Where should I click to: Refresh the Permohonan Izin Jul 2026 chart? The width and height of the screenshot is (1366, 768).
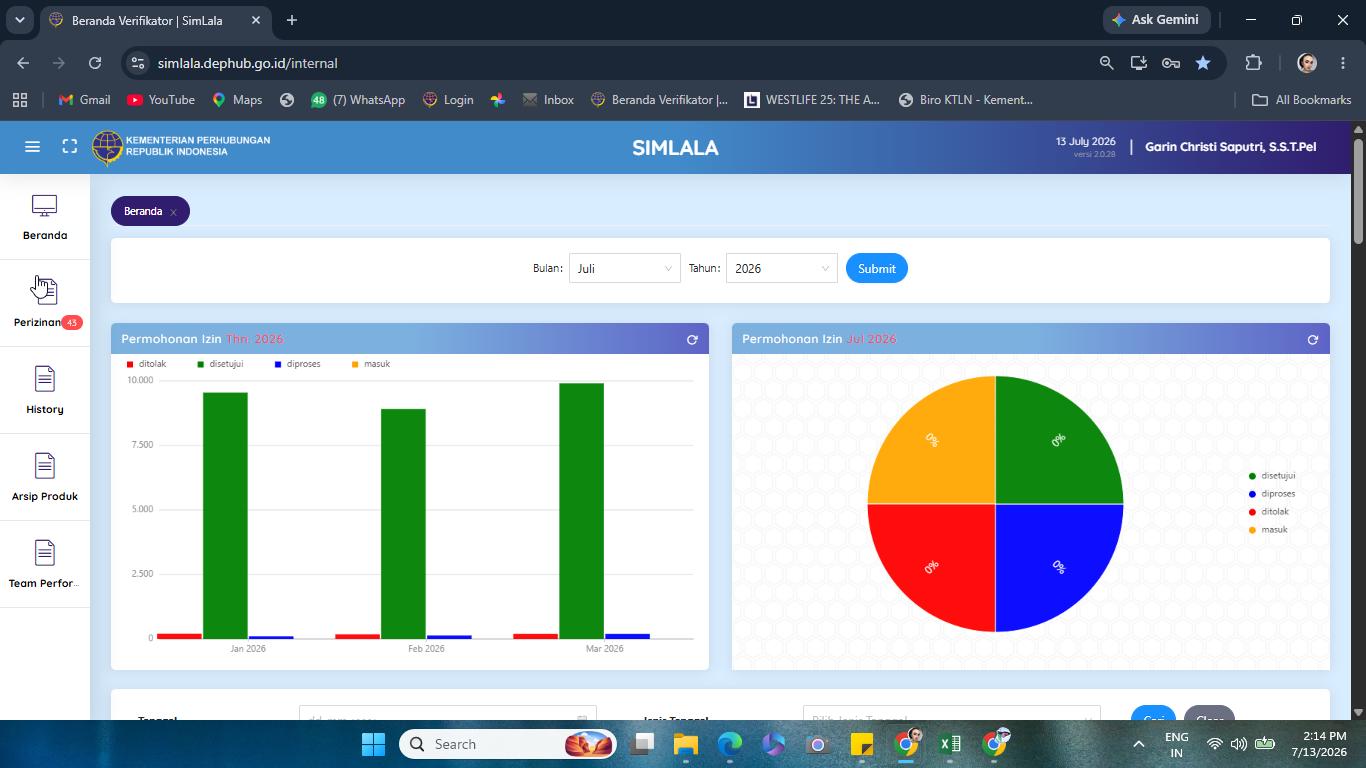(x=1313, y=340)
